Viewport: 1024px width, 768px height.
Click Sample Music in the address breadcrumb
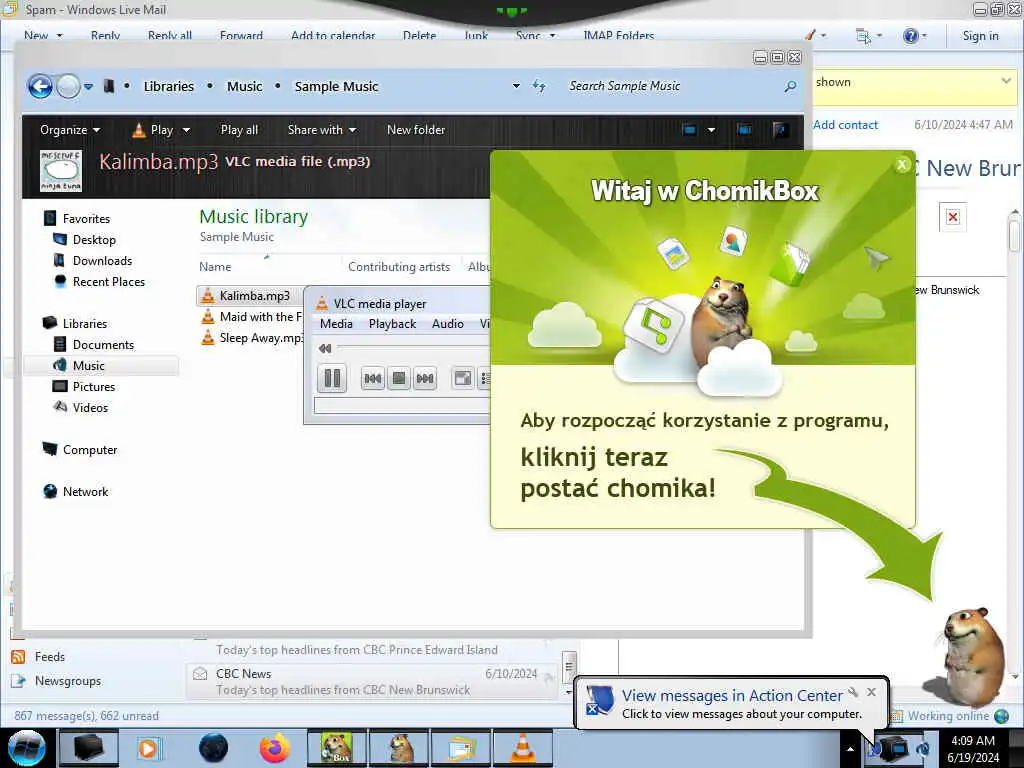(336, 86)
